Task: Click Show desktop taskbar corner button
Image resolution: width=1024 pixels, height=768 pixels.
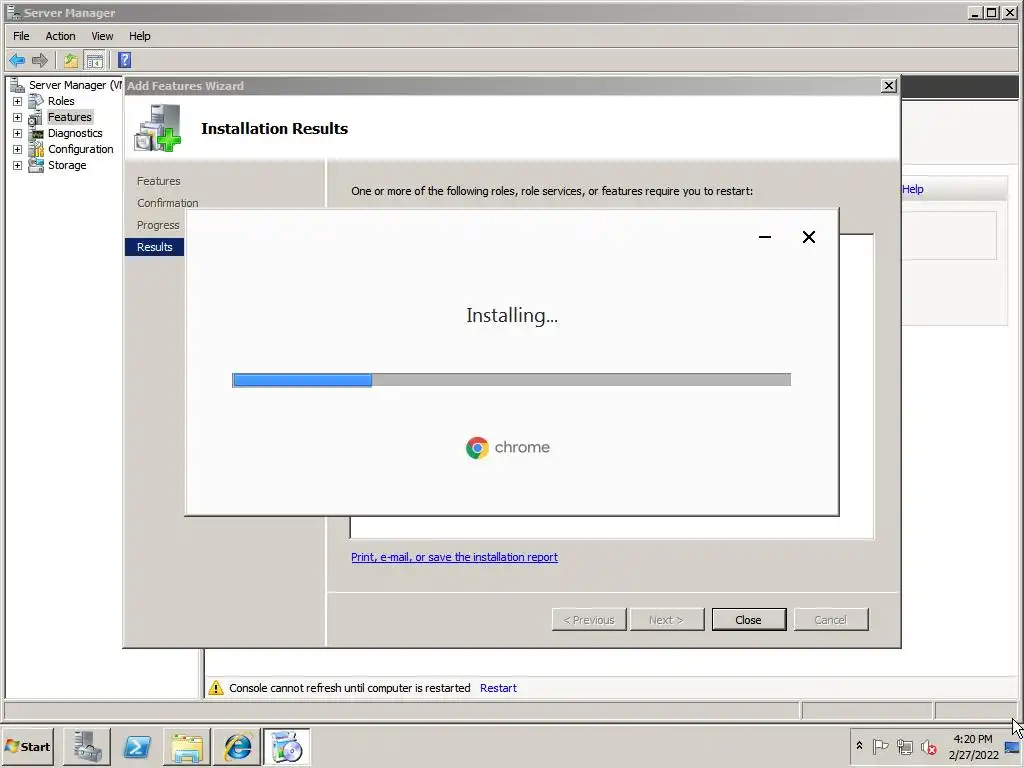Action: point(1013,746)
